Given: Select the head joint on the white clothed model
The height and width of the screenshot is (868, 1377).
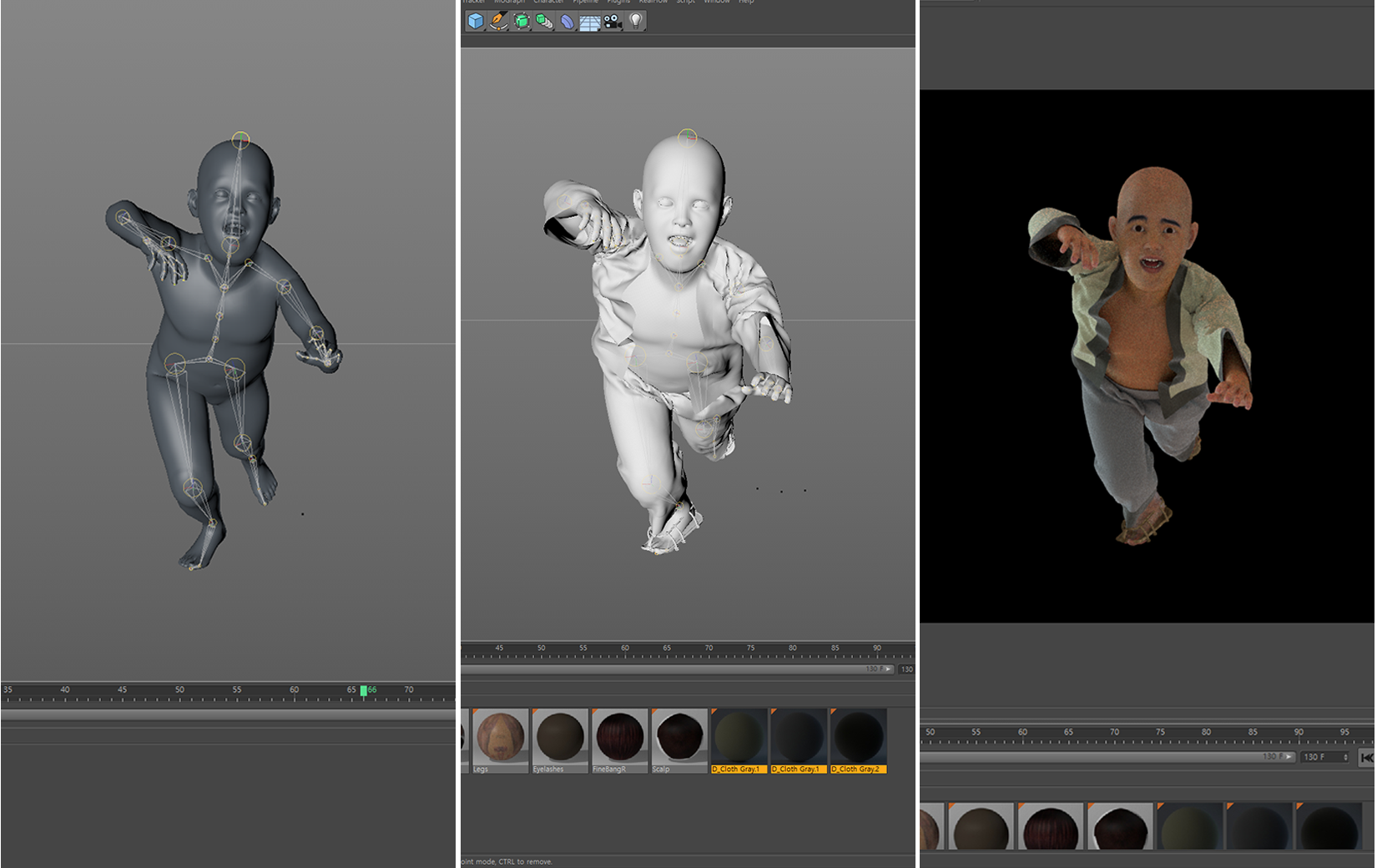Looking at the screenshot, I should (x=688, y=137).
